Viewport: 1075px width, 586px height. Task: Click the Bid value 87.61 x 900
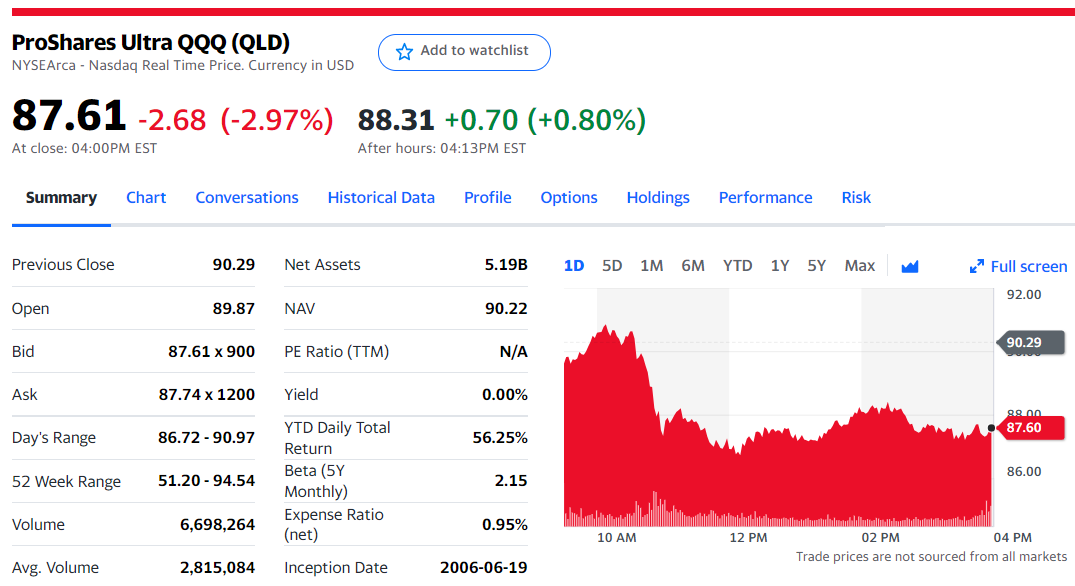click(211, 352)
